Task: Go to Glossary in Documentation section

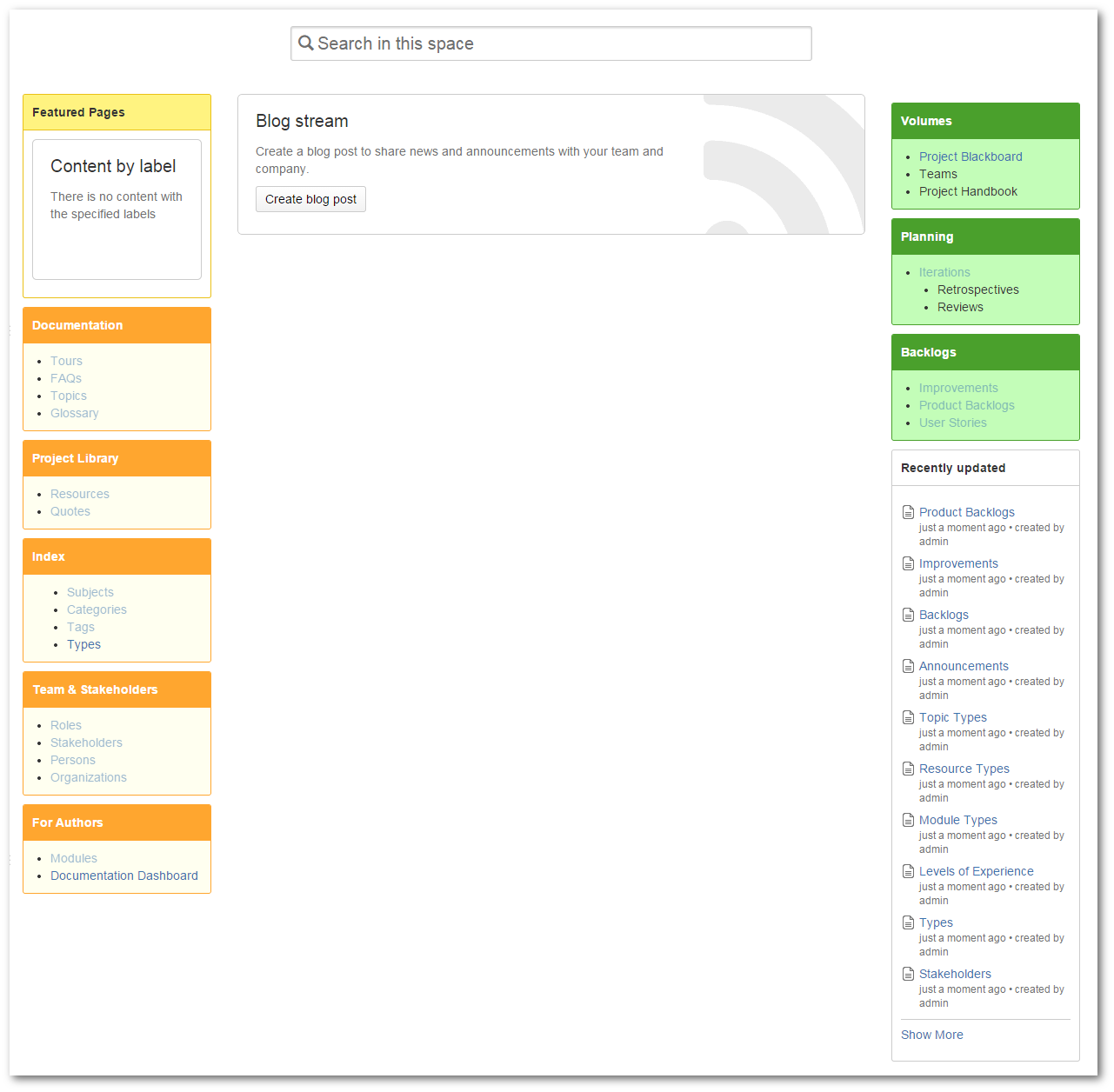Action: pos(74,413)
